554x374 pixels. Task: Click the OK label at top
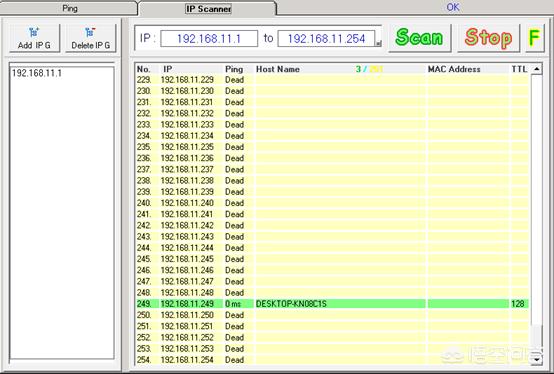pos(453,7)
